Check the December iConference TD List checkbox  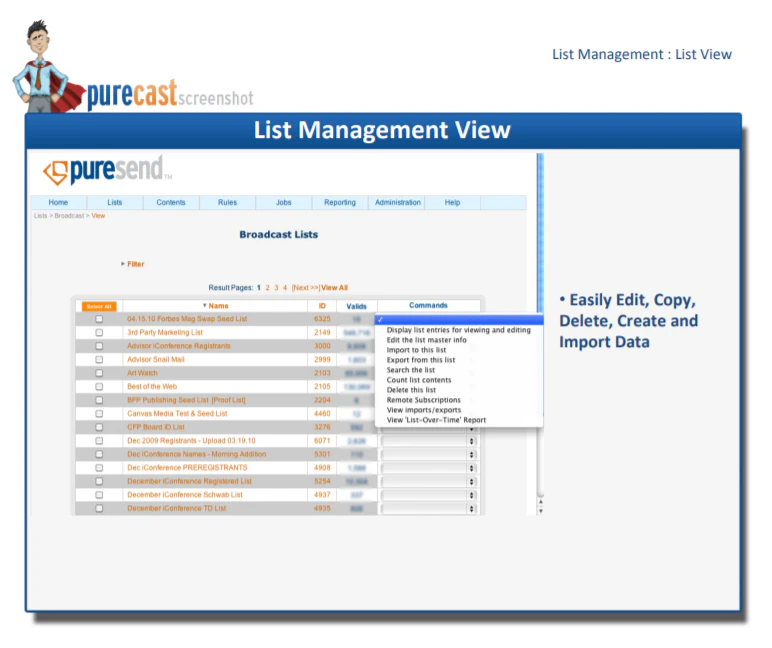[99, 508]
